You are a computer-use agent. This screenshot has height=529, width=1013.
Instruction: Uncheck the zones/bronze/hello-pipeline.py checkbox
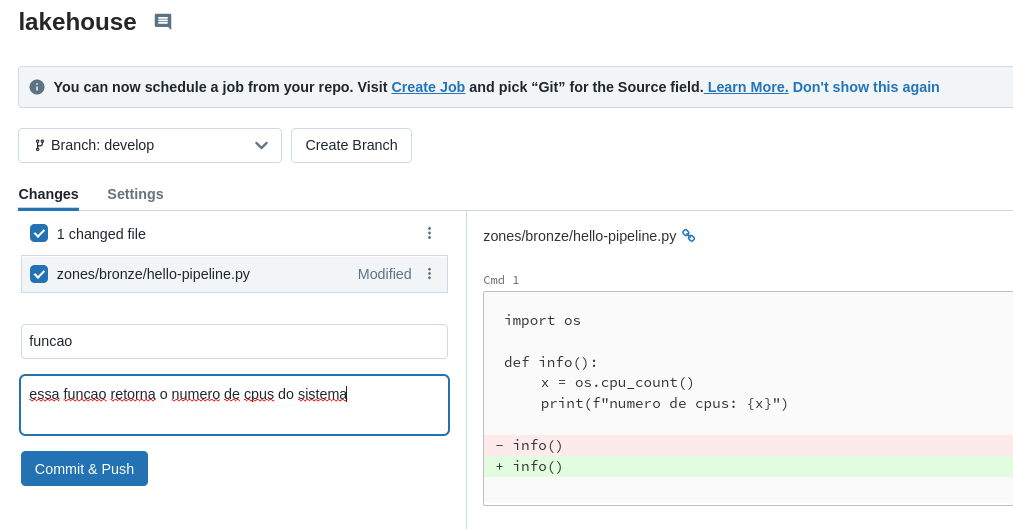39,274
